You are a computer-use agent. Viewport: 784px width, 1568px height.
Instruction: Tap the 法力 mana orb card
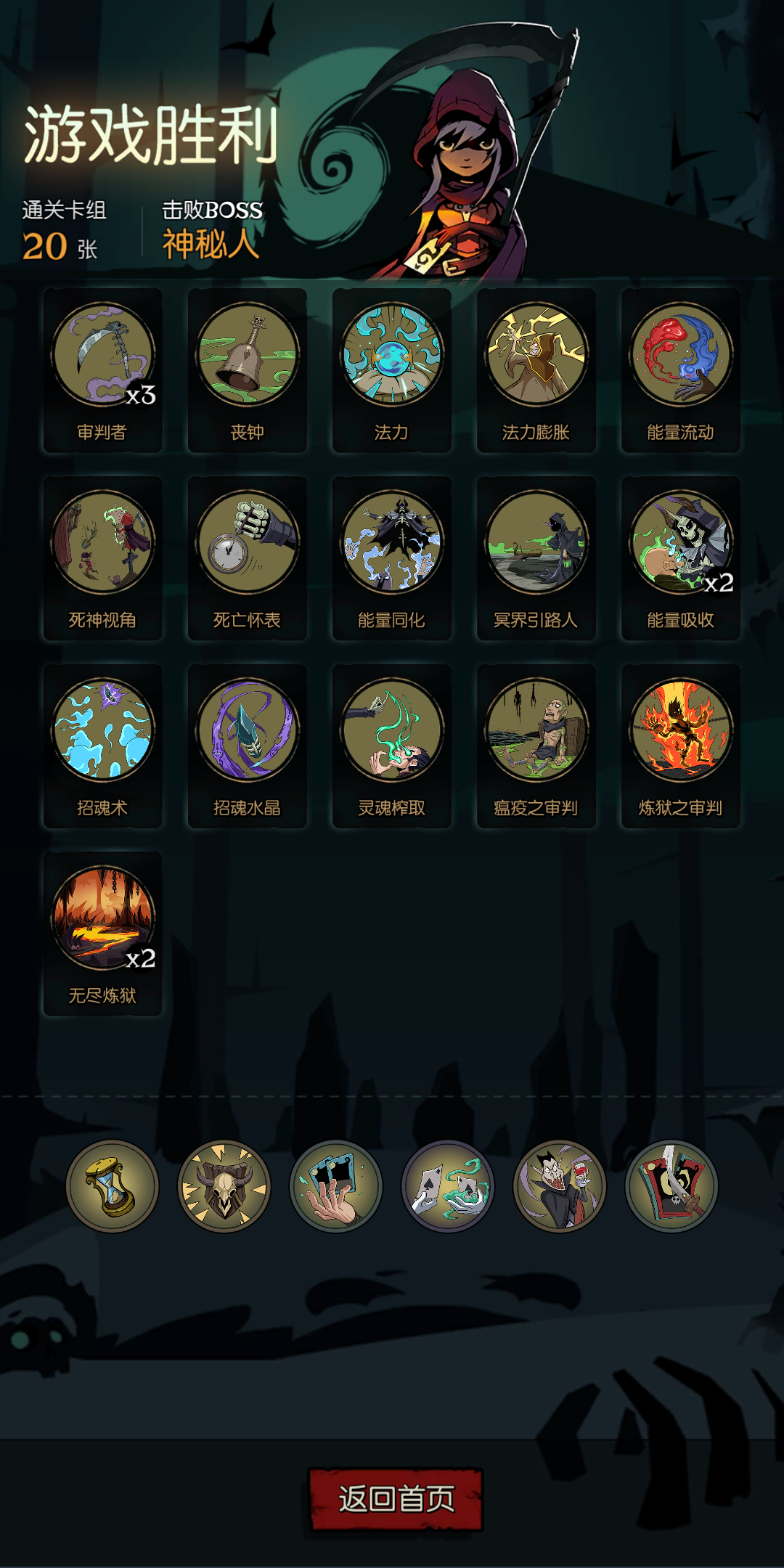point(391,371)
